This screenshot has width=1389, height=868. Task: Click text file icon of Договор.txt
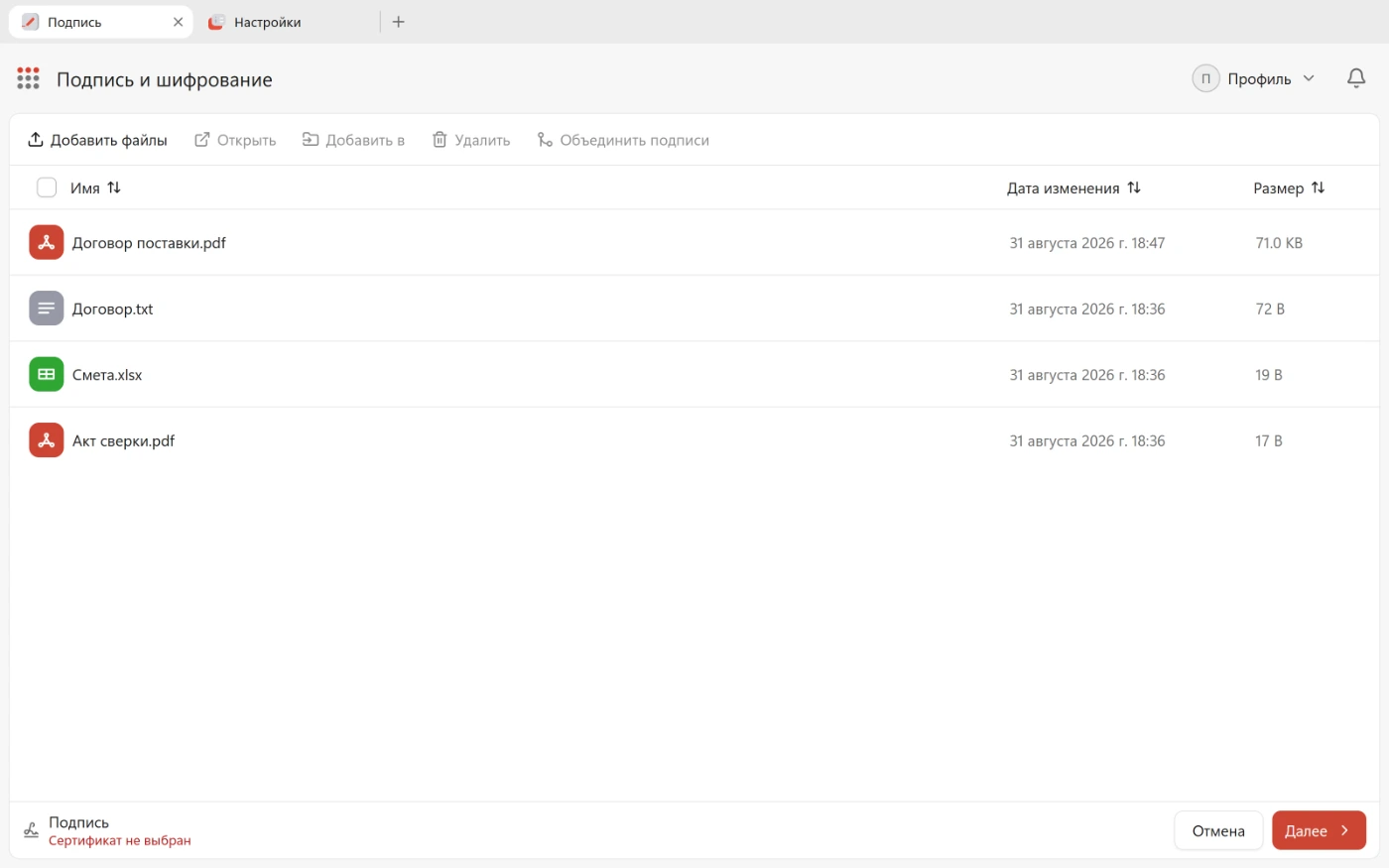pos(47,309)
